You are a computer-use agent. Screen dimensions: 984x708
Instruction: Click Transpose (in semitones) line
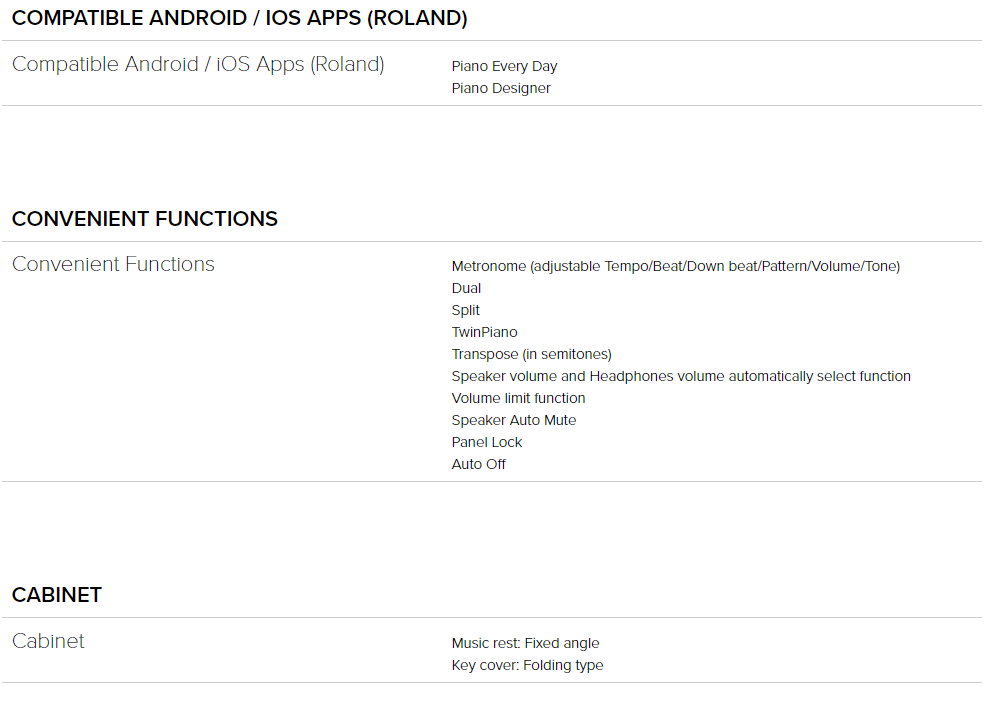click(x=532, y=355)
